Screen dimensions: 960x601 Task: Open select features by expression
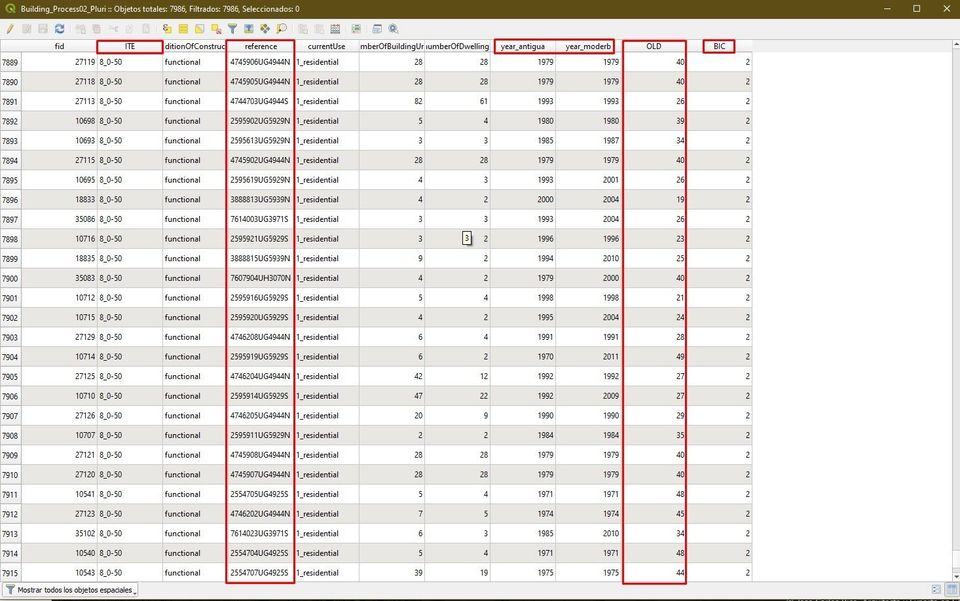coord(167,29)
